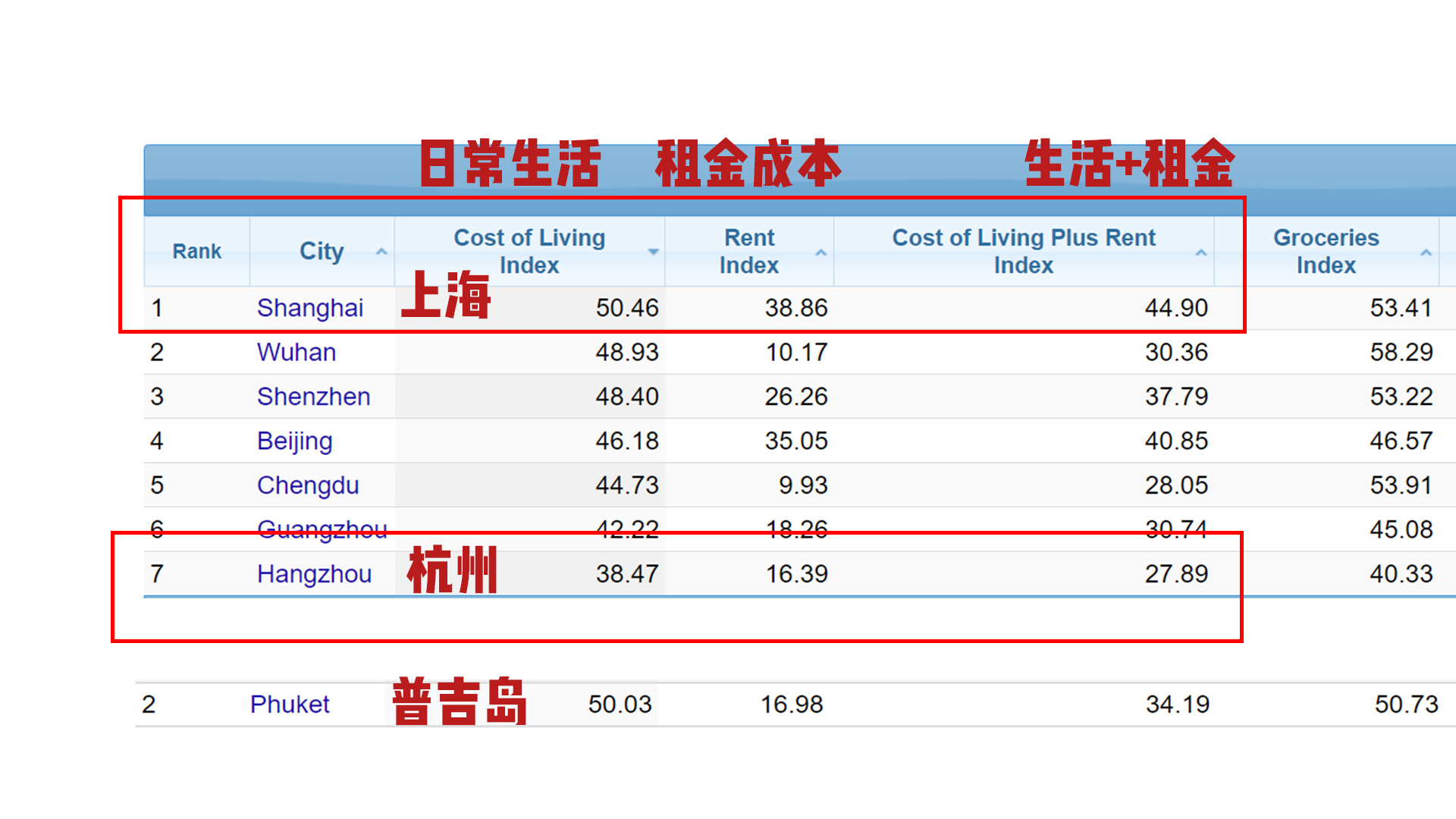Open the Beijing city link

click(294, 441)
